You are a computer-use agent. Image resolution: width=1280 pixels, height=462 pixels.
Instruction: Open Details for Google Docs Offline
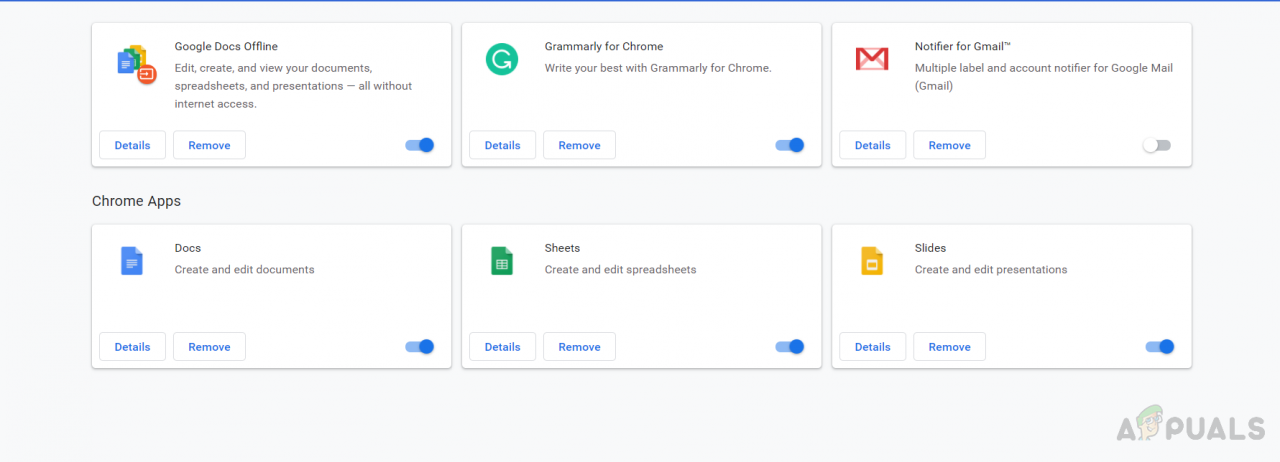click(132, 145)
